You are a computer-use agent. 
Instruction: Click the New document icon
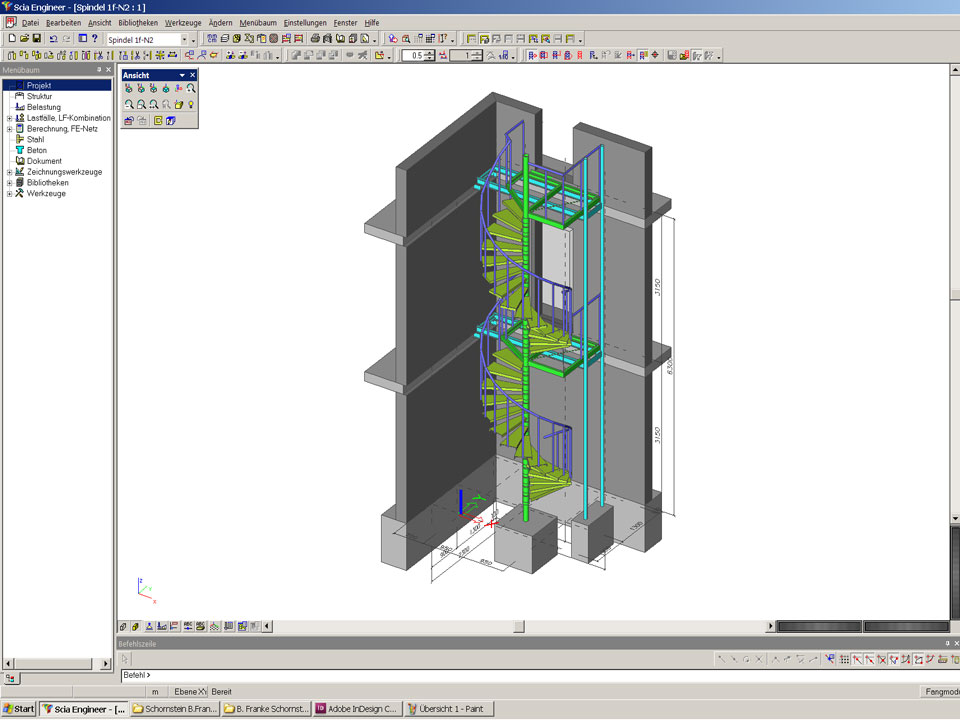coord(11,39)
